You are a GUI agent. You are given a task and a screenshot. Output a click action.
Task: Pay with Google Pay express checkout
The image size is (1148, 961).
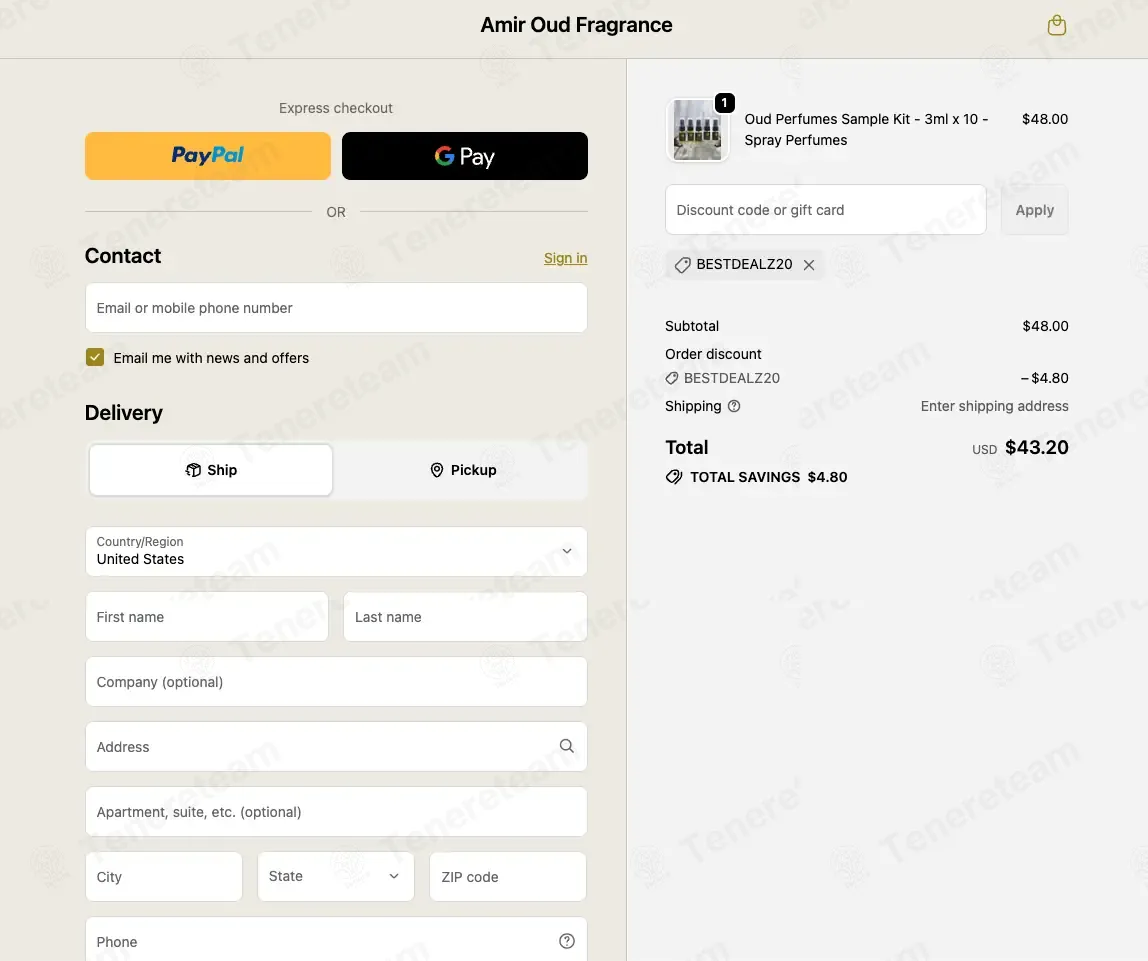(465, 156)
